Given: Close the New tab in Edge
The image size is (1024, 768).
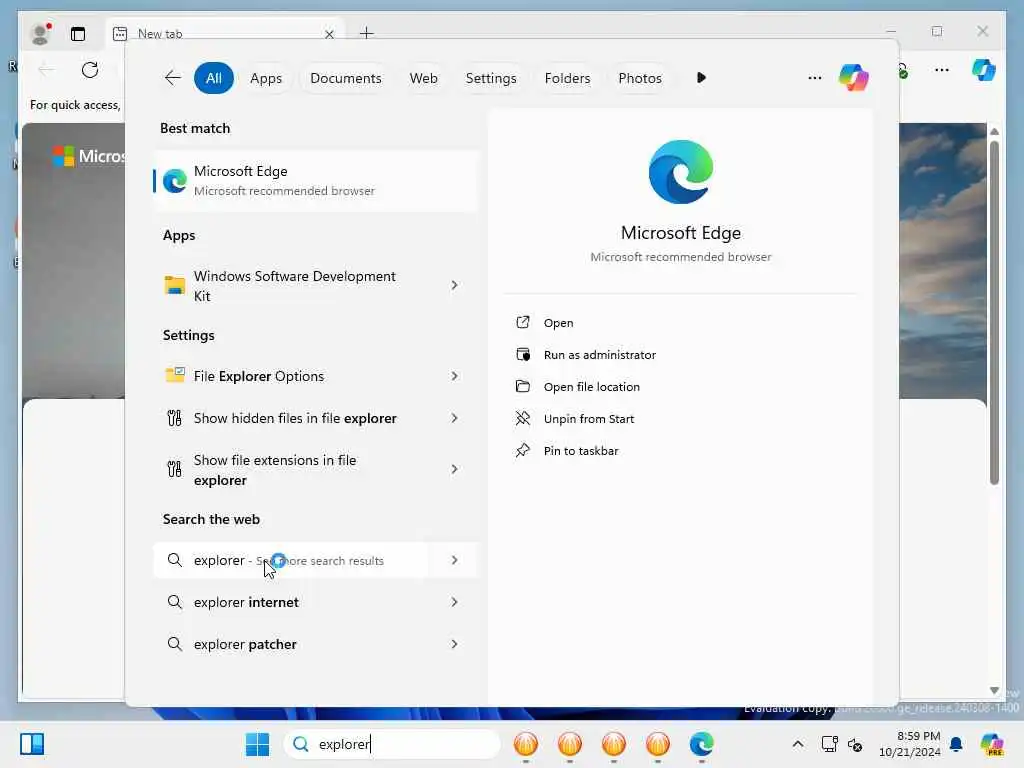Looking at the screenshot, I should 330,34.
